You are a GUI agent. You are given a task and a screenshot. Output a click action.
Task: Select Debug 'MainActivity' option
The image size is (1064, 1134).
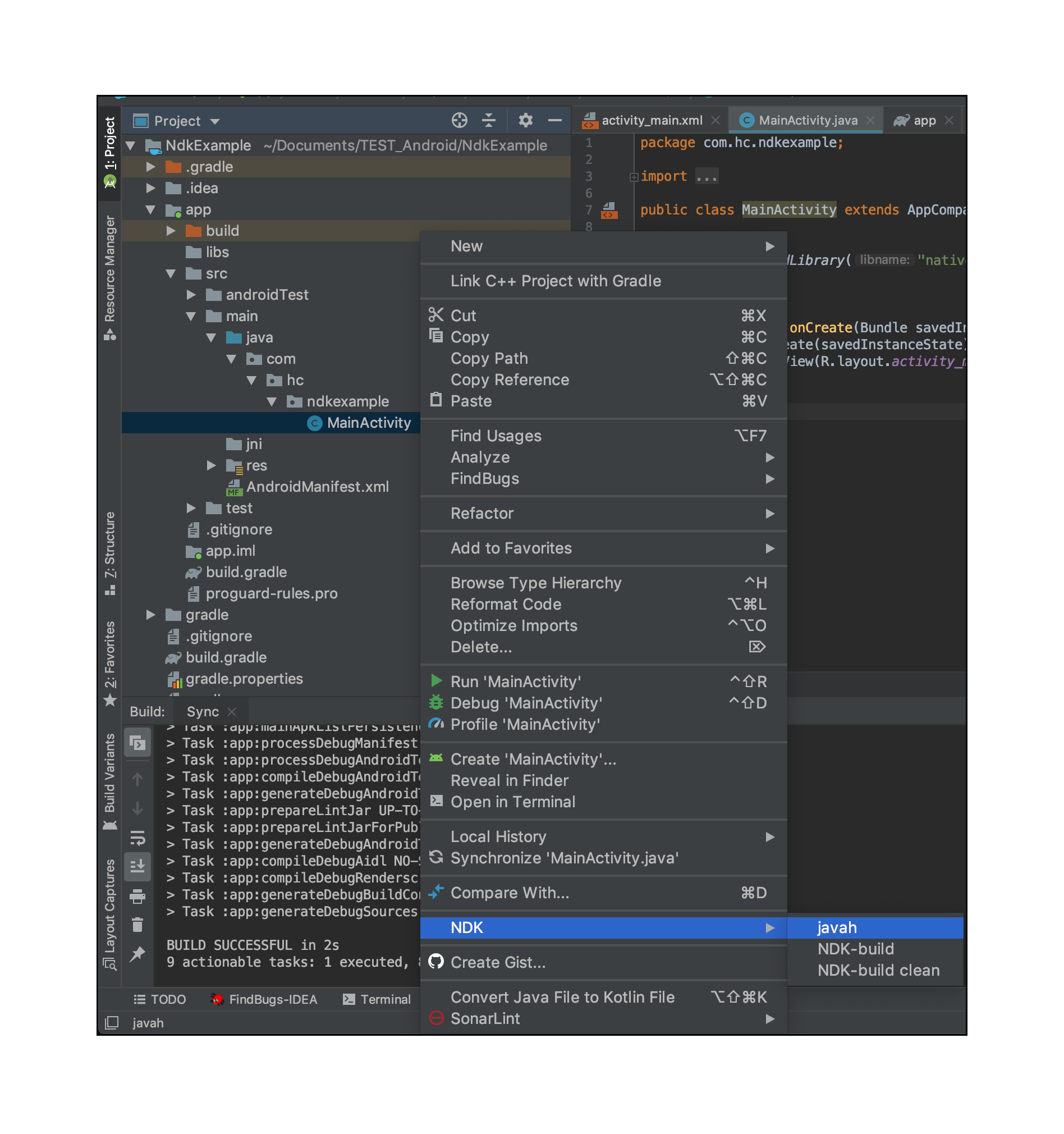click(x=603, y=703)
